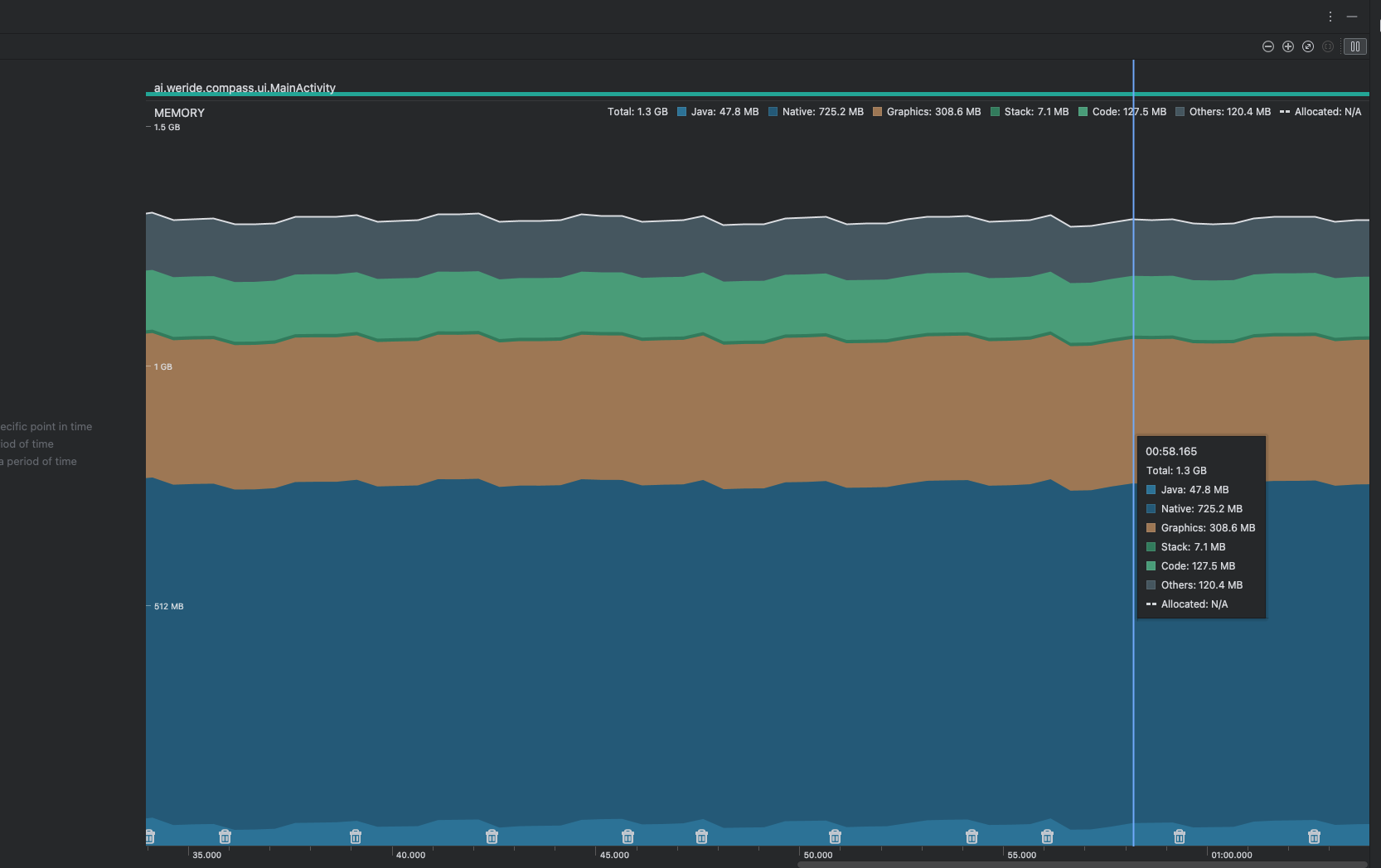The width and height of the screenshot is (1381, 868).
Task: Click Java: 47.8 MB in tooltip
Action: [x=1195, y=490]
